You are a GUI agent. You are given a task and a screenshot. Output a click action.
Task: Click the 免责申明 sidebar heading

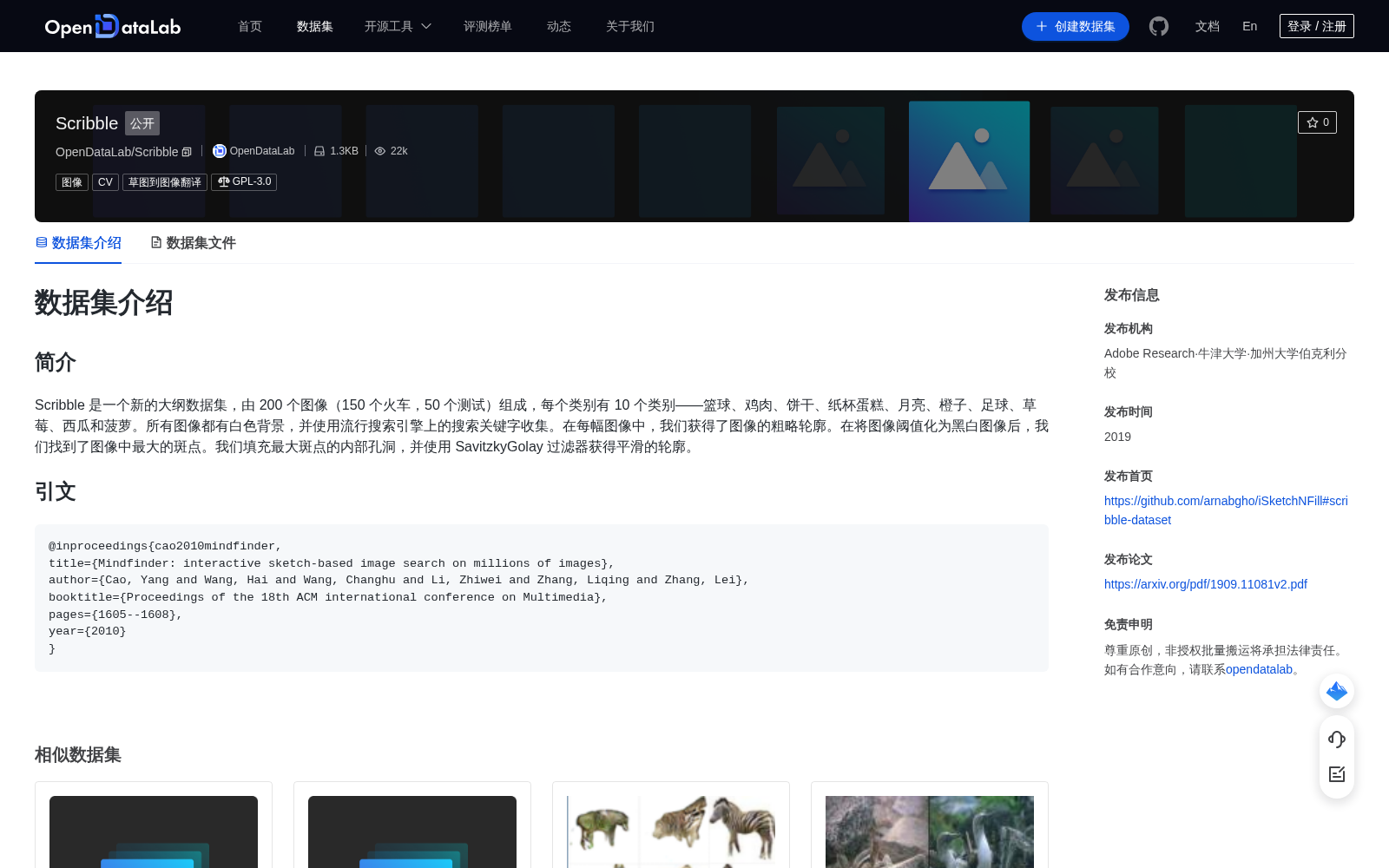click(1129, 624)
